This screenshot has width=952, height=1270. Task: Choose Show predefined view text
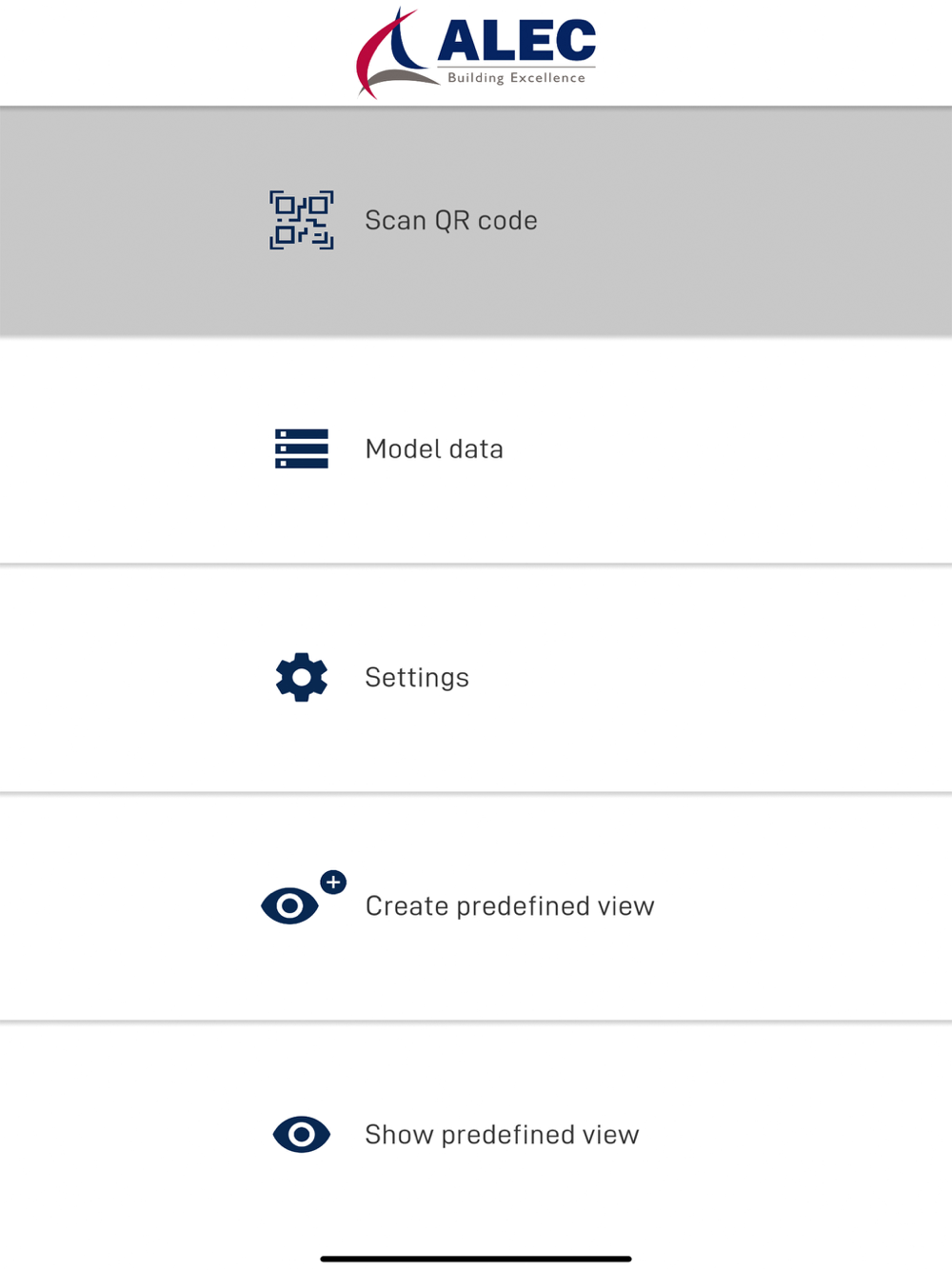(502, 1135)
